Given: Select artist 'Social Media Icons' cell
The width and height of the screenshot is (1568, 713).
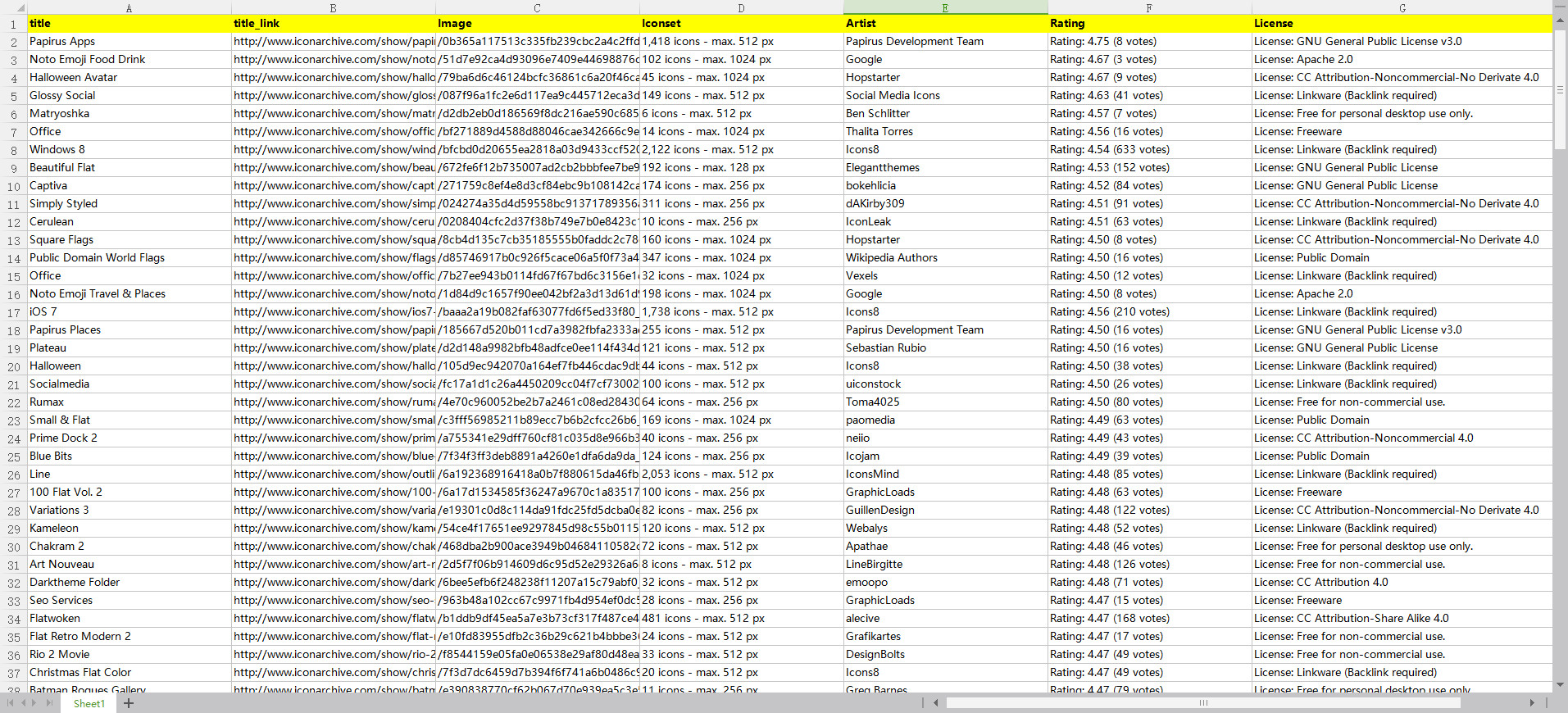Looking at the screenshot, I should tap(945, 96).
